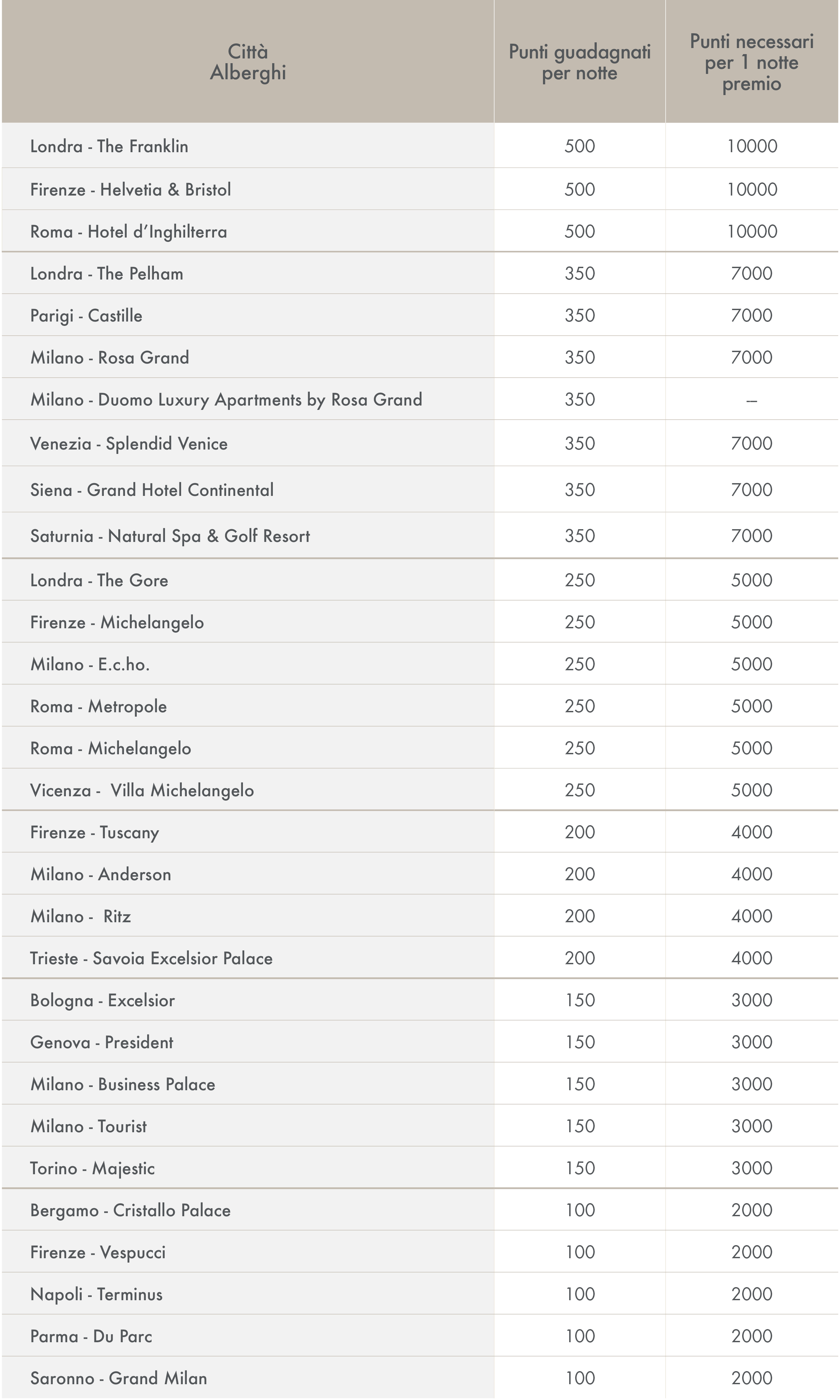Click 'Vicenza - Villa Michelangelo' entry
Viewport: 840px width, 1400px height.
click(142, 790)
